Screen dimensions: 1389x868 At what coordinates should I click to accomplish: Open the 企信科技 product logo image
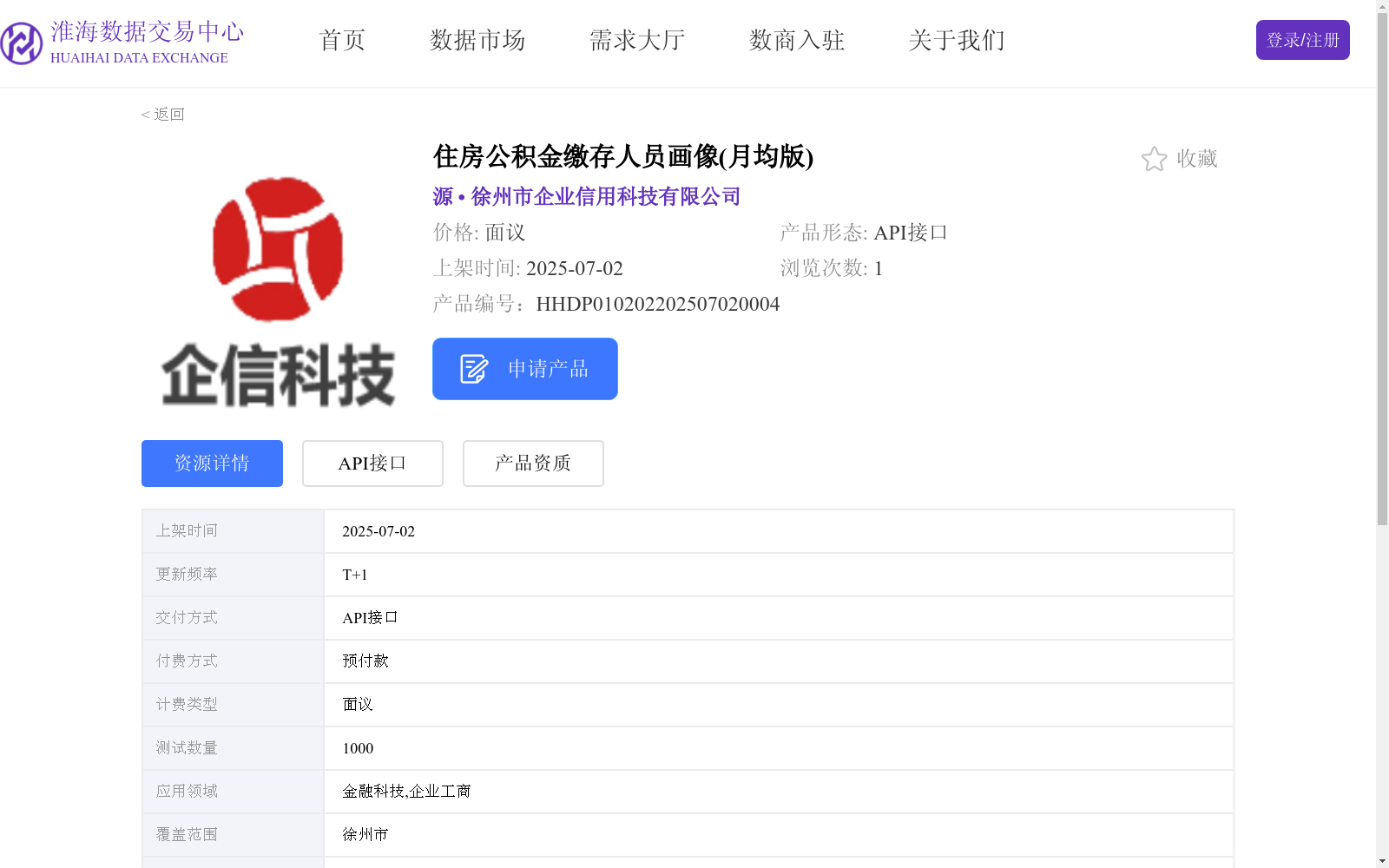click(x=278, y=291)
